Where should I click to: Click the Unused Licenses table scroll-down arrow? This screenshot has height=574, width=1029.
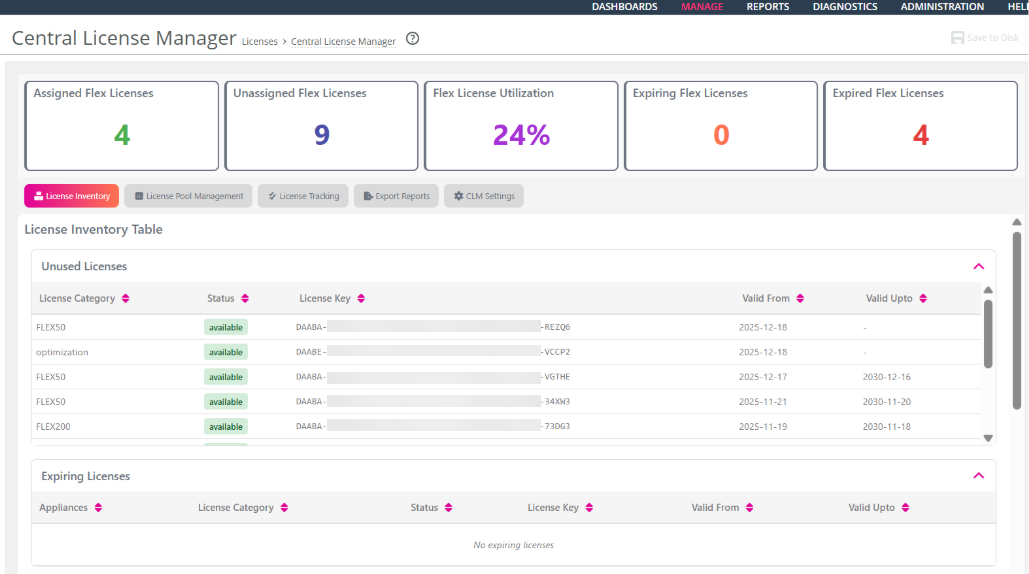point(988,438)
